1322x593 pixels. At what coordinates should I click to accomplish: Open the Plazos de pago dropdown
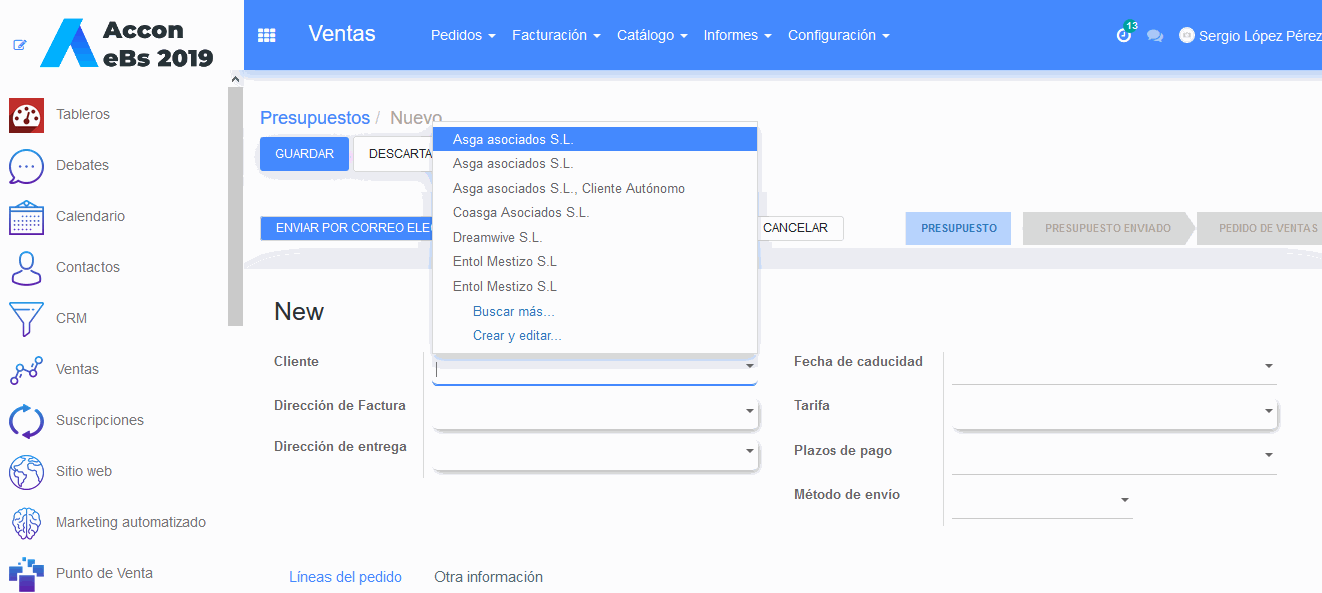(1268, 456)
